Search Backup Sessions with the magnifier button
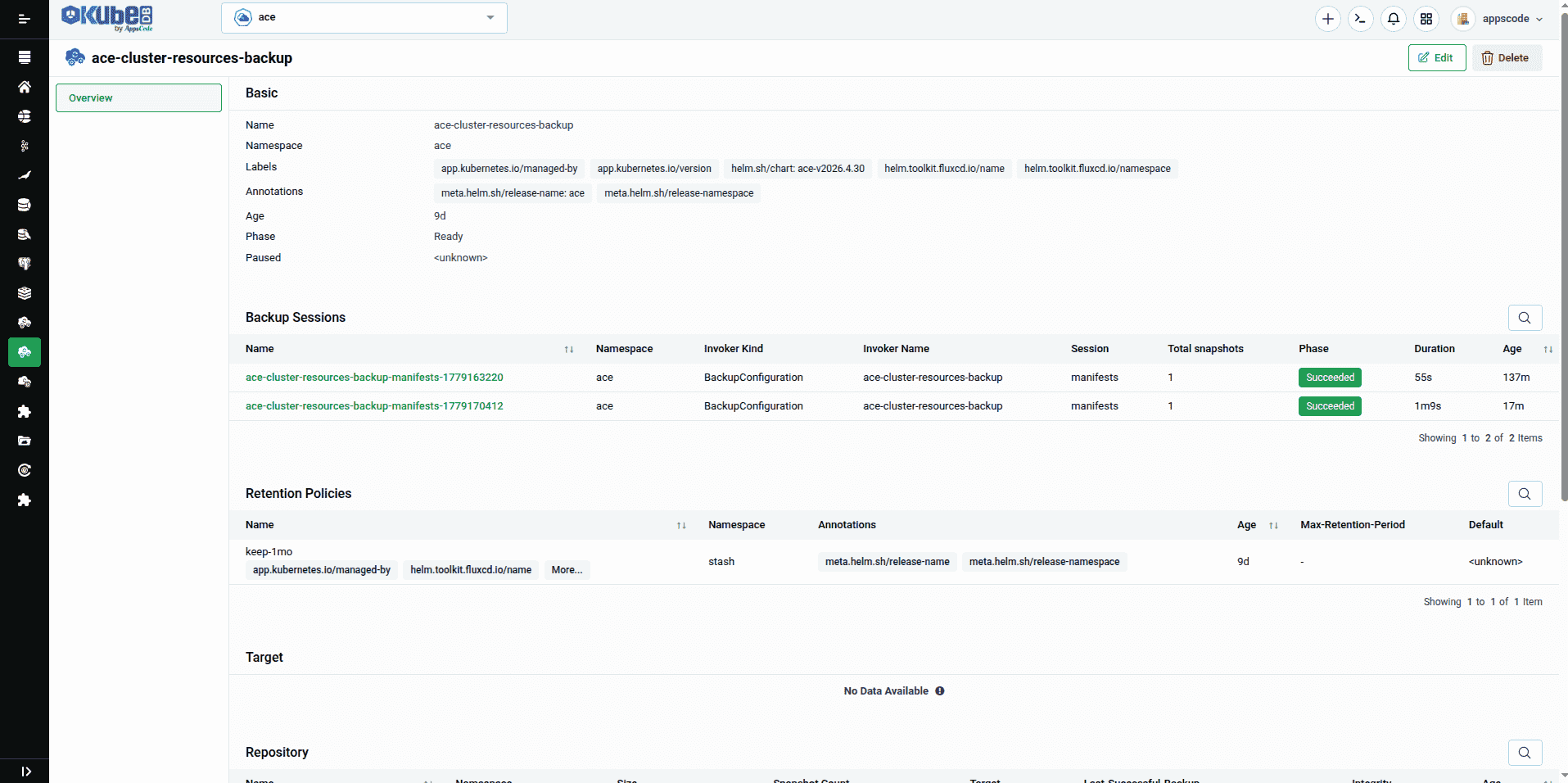 (1525, 318)
